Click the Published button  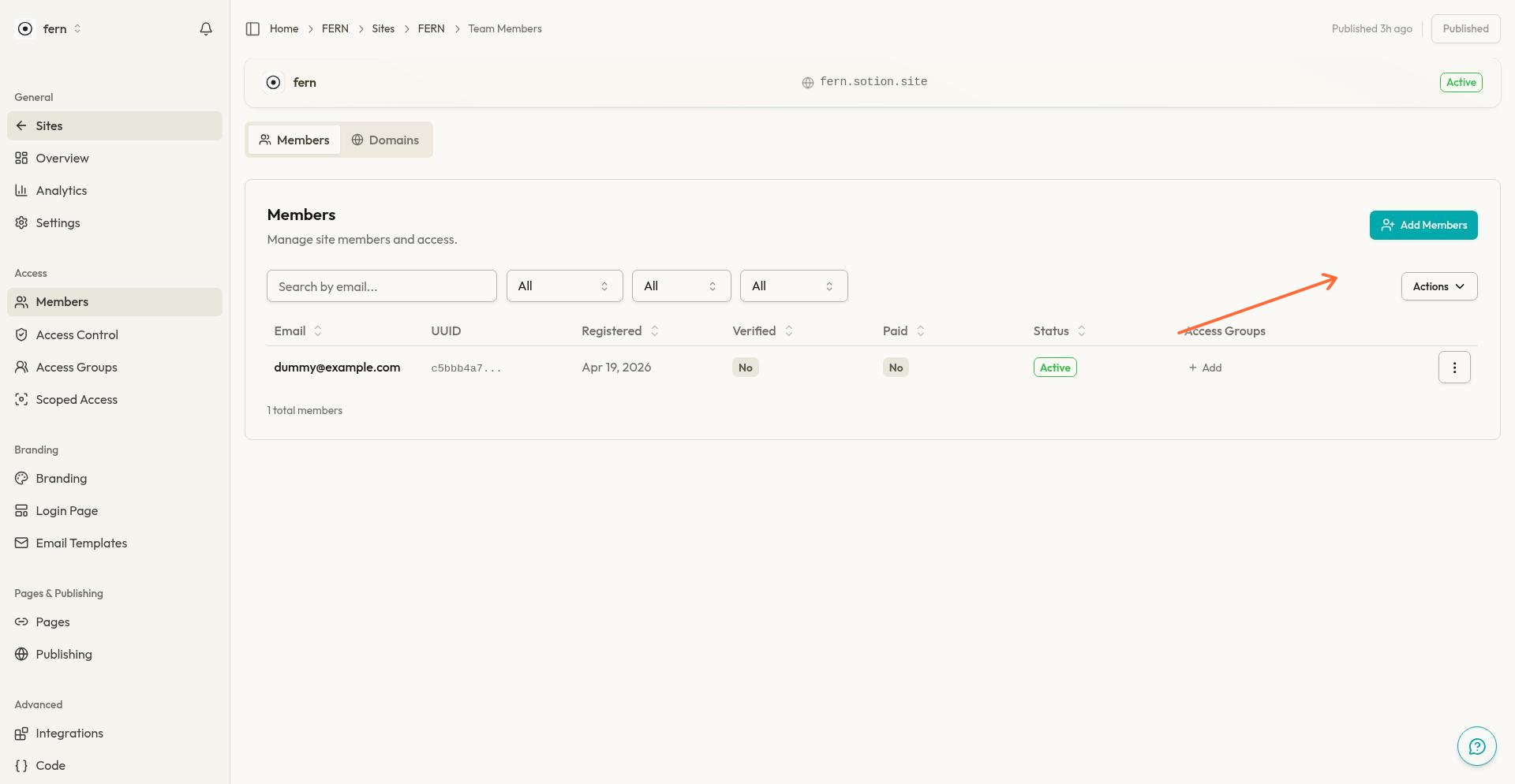click(x=1465, y=28)
